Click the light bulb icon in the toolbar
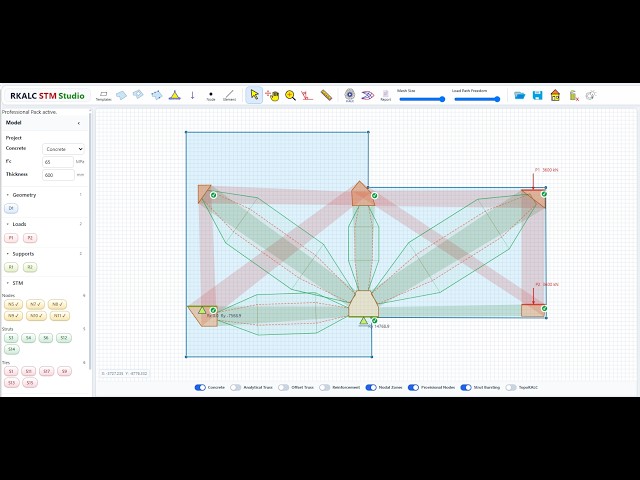This screenshot has width=640, height=480. pos(591,95)
